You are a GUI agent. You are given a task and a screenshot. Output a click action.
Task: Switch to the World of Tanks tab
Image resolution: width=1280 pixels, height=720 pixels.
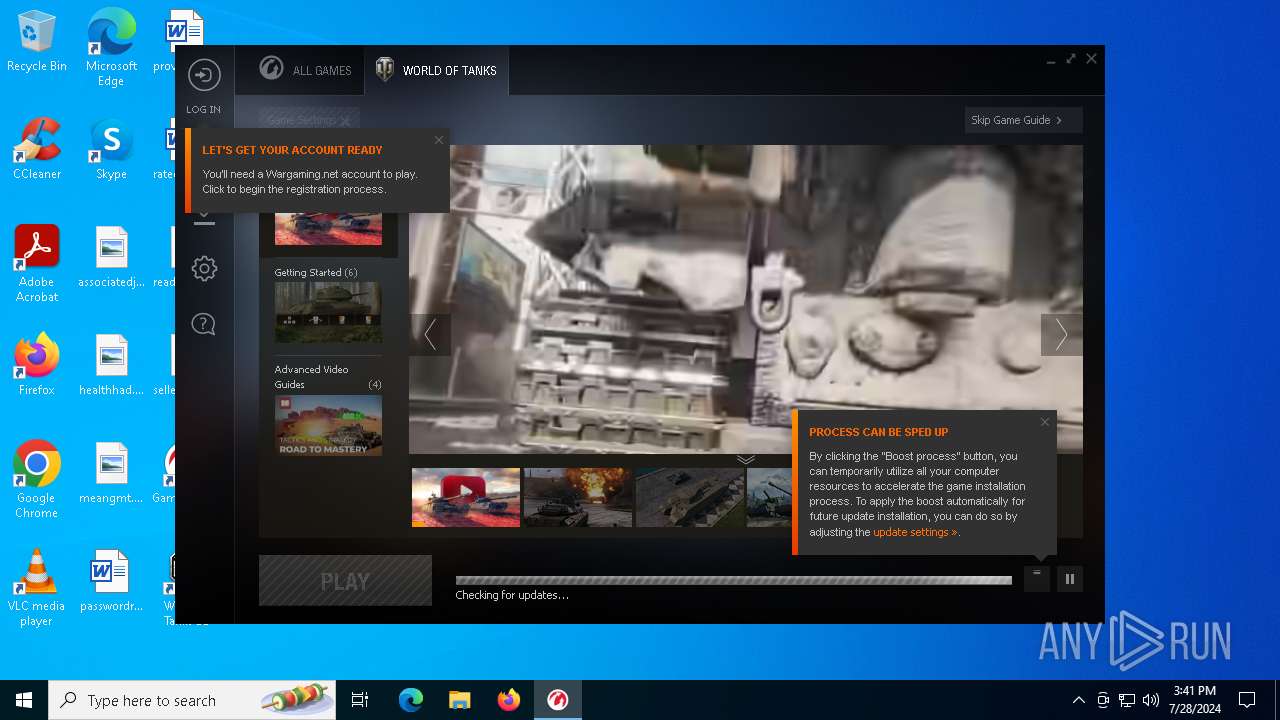pos(436,71)
